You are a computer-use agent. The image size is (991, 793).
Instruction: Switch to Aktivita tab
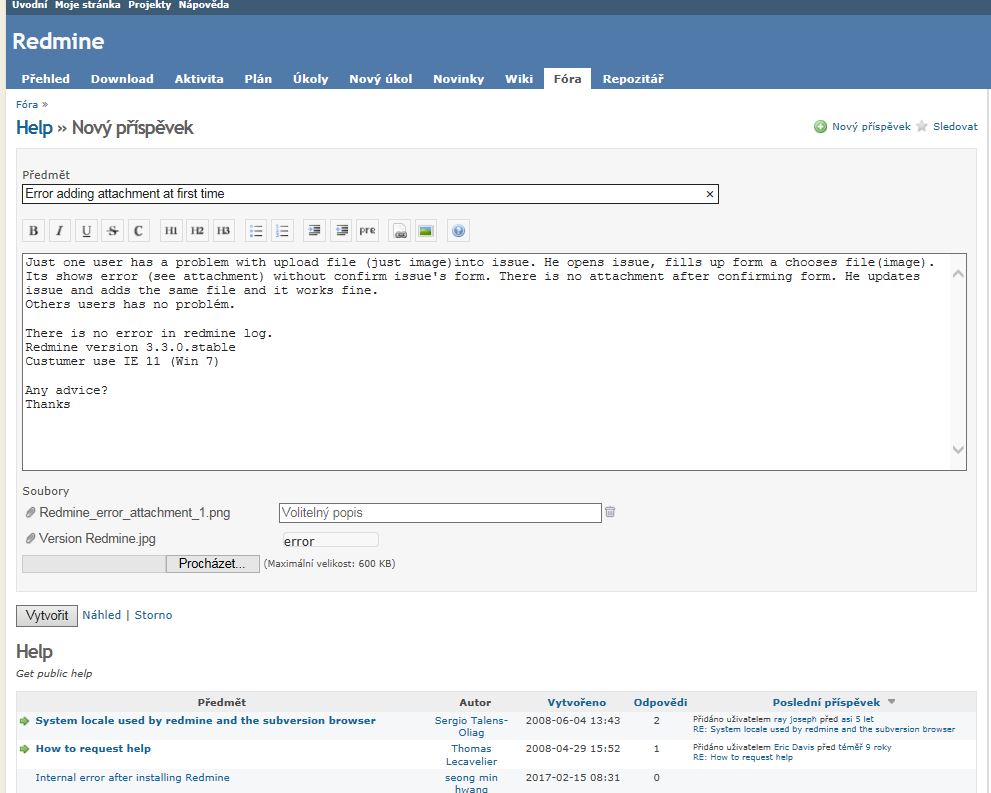point(199,79)
